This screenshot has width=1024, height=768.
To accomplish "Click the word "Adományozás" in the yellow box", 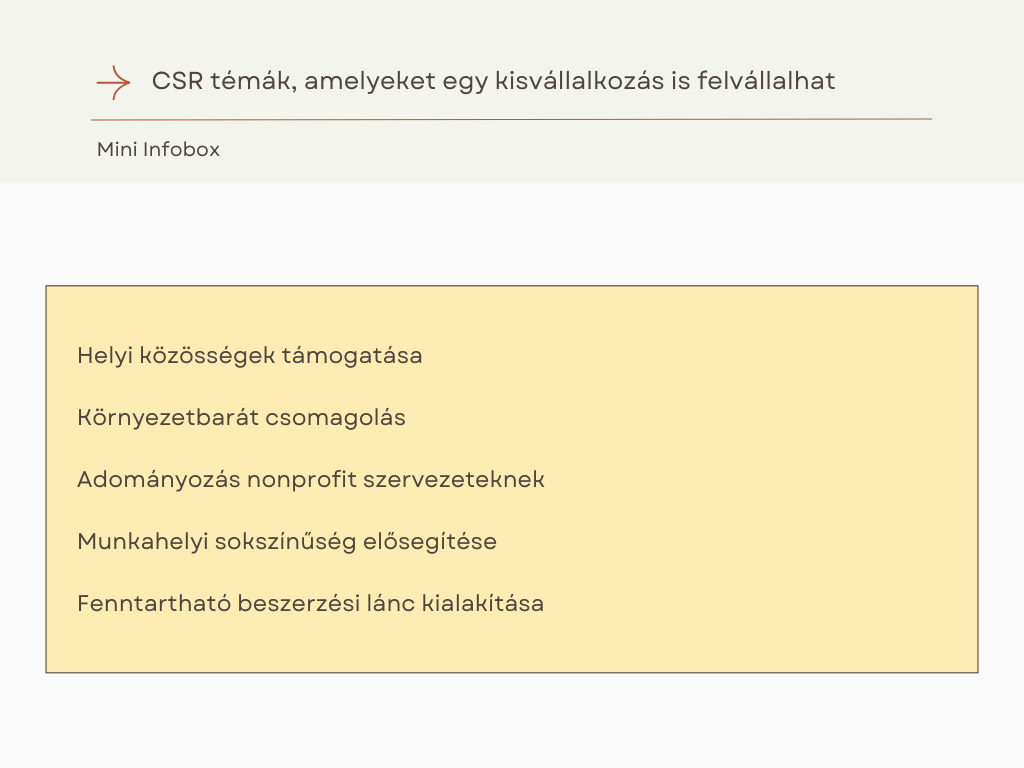I will [159, 480].
